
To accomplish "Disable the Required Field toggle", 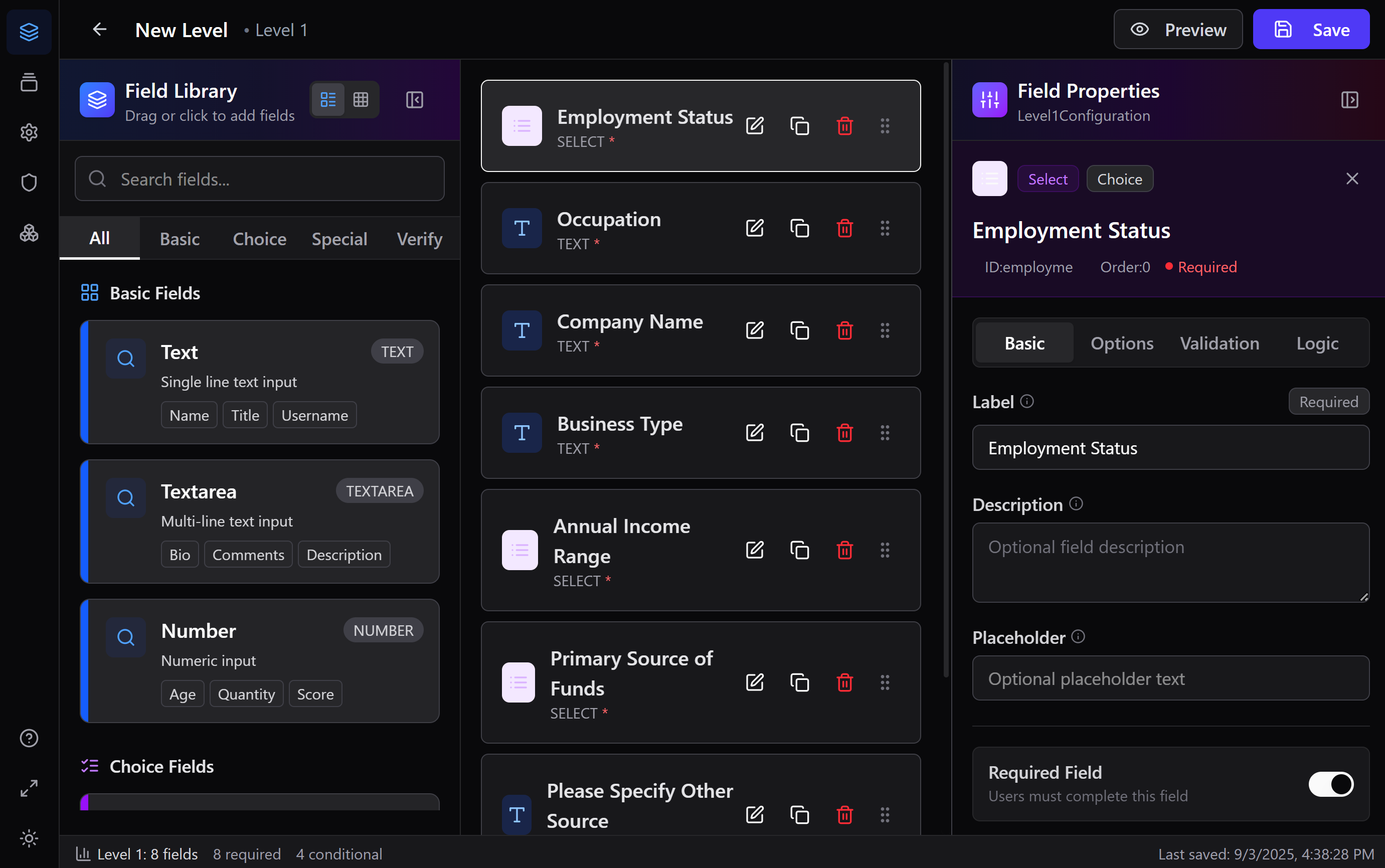I will pyautogui.click(x=1330, y=784).
